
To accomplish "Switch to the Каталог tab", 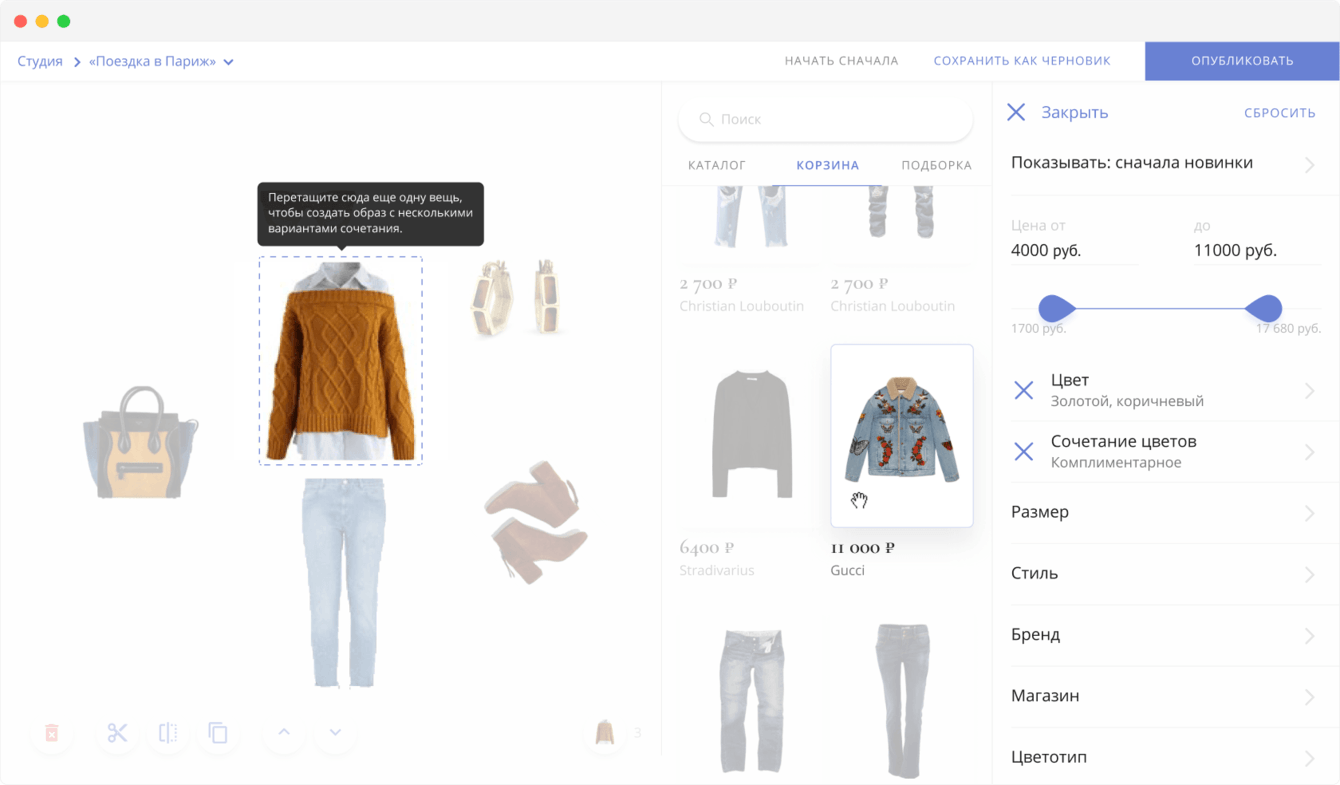I will (717, 165).
